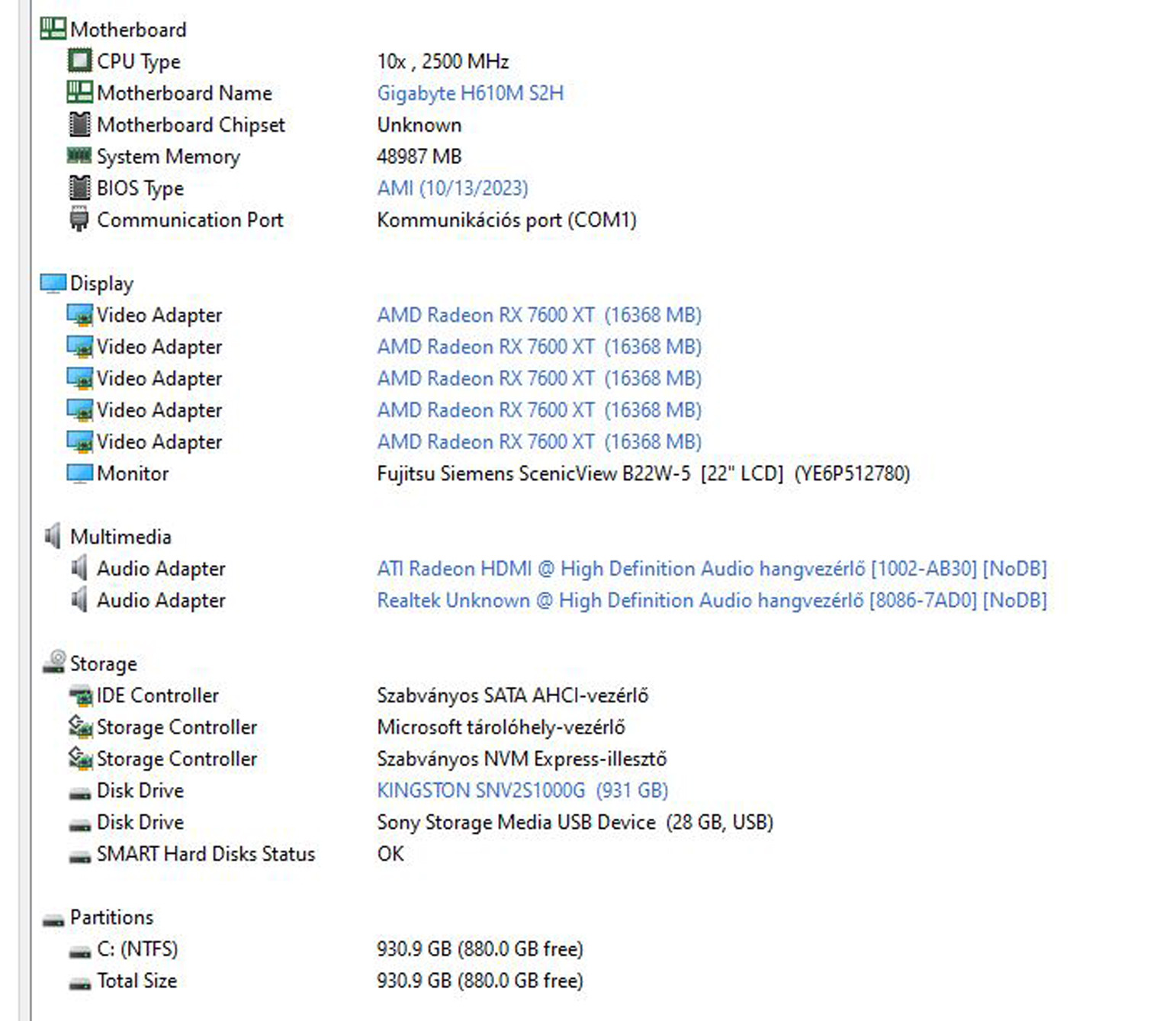Open the AMI (10/13/2023) BIOS link
This screenshot has width=1176, height=1021.
[x=452, y=188]
